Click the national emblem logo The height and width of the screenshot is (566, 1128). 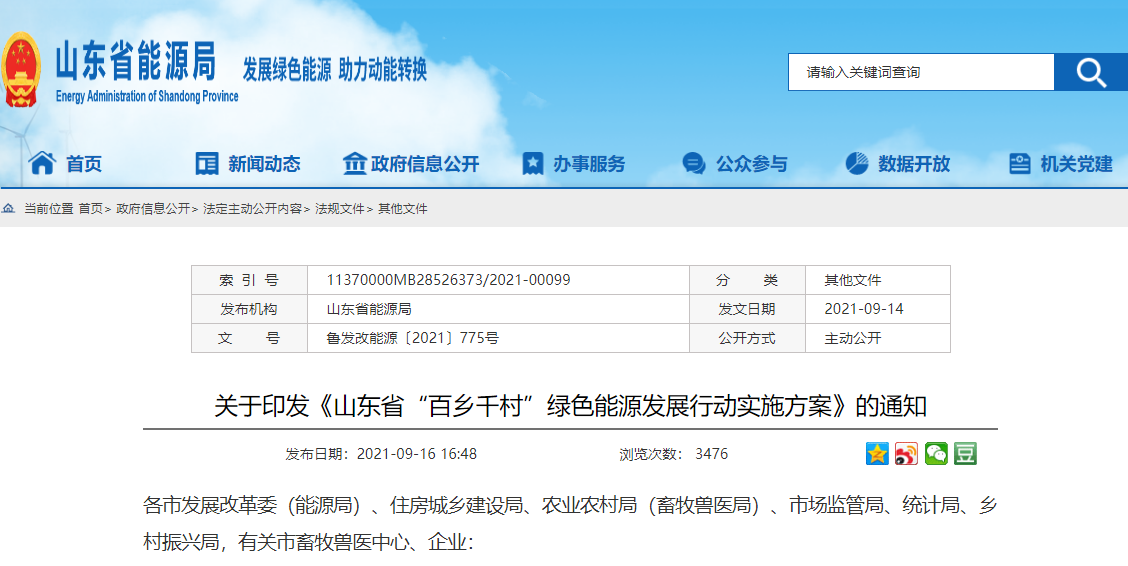tap(21, 70)
